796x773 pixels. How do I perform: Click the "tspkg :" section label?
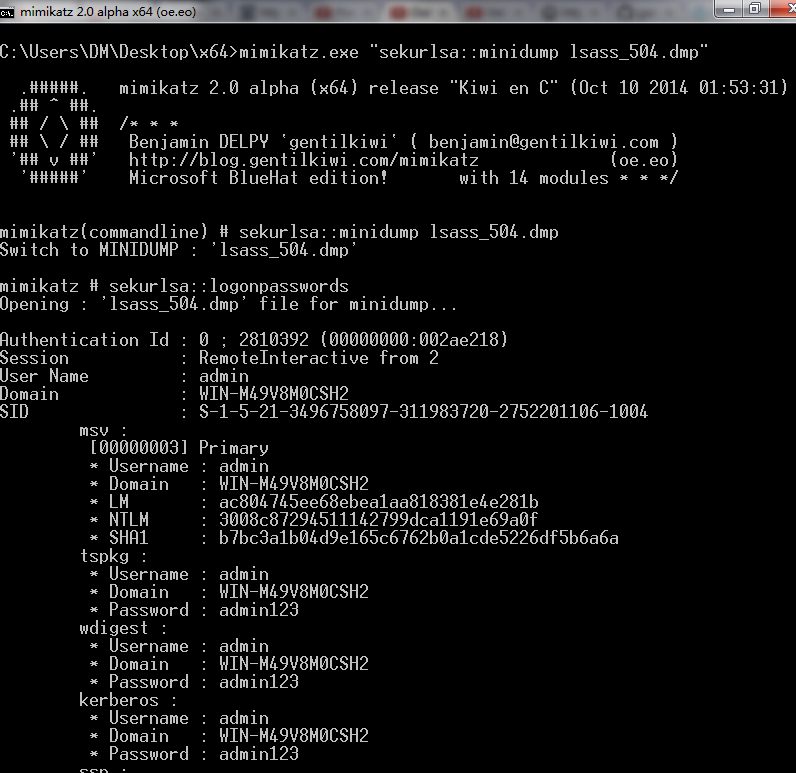[x=113, y=557]
